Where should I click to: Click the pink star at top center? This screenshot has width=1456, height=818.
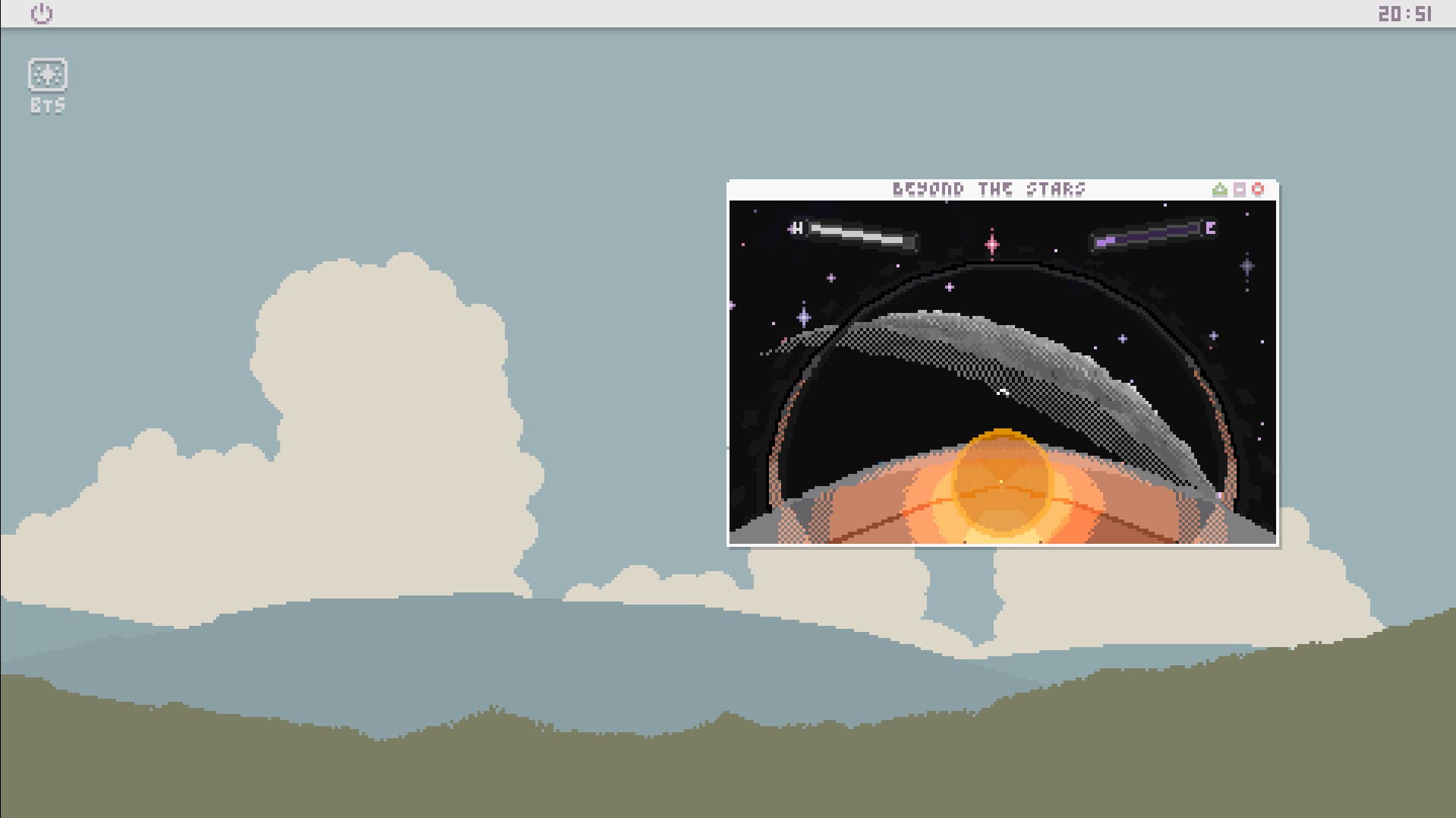pos(991,245)
